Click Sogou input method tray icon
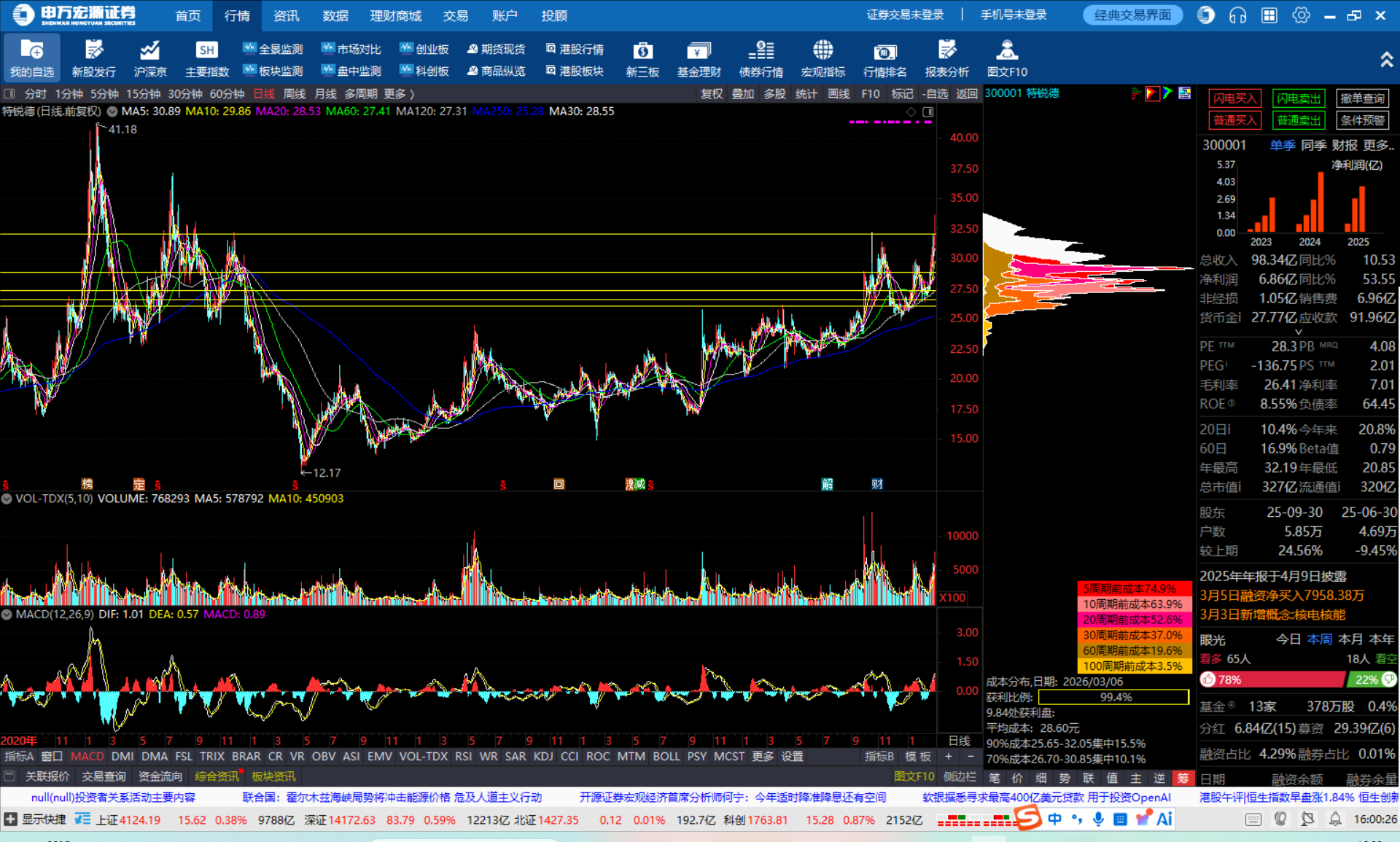 point(1027,819)
